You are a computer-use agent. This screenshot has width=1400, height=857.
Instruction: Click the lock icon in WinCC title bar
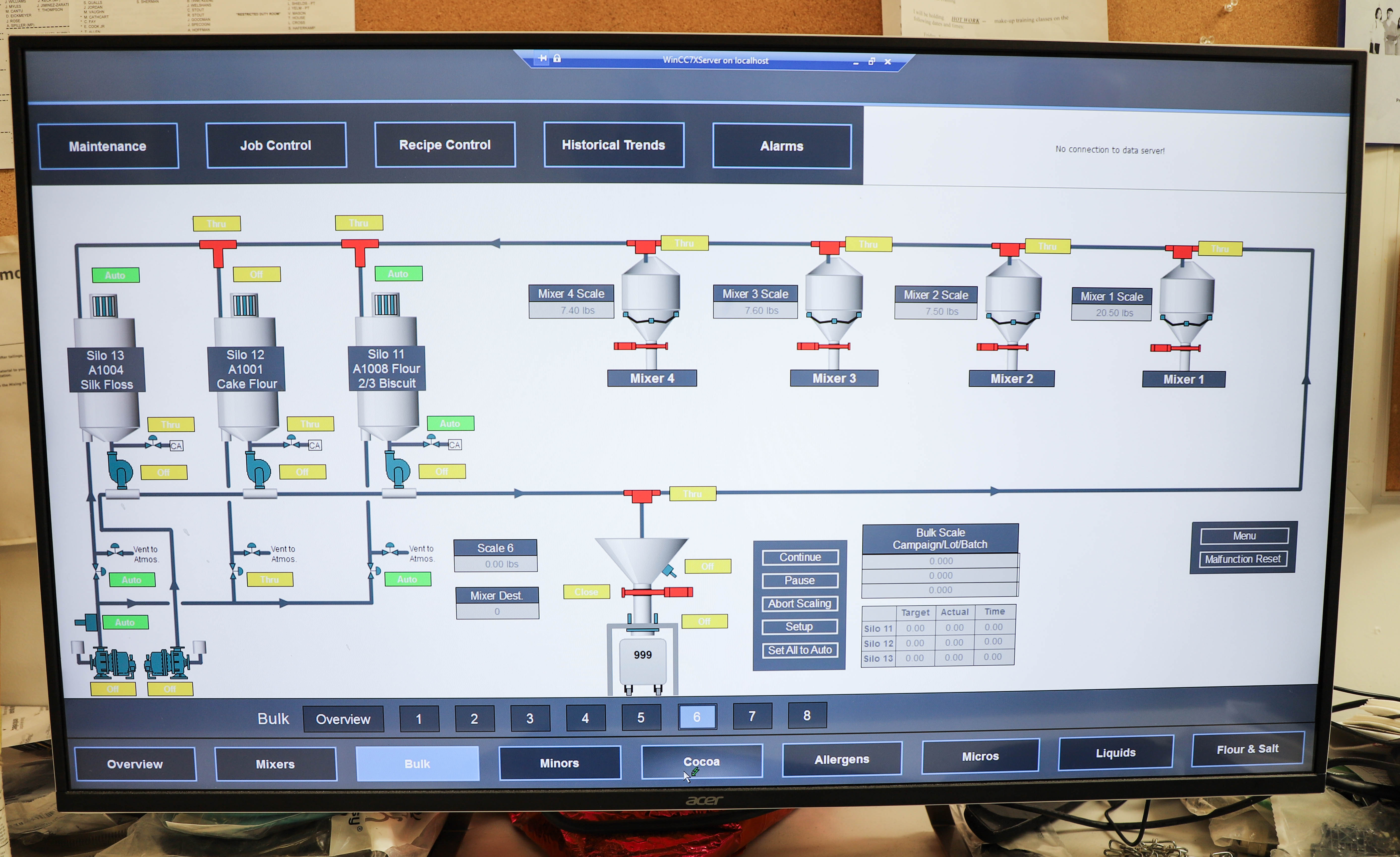coord(557,58)
